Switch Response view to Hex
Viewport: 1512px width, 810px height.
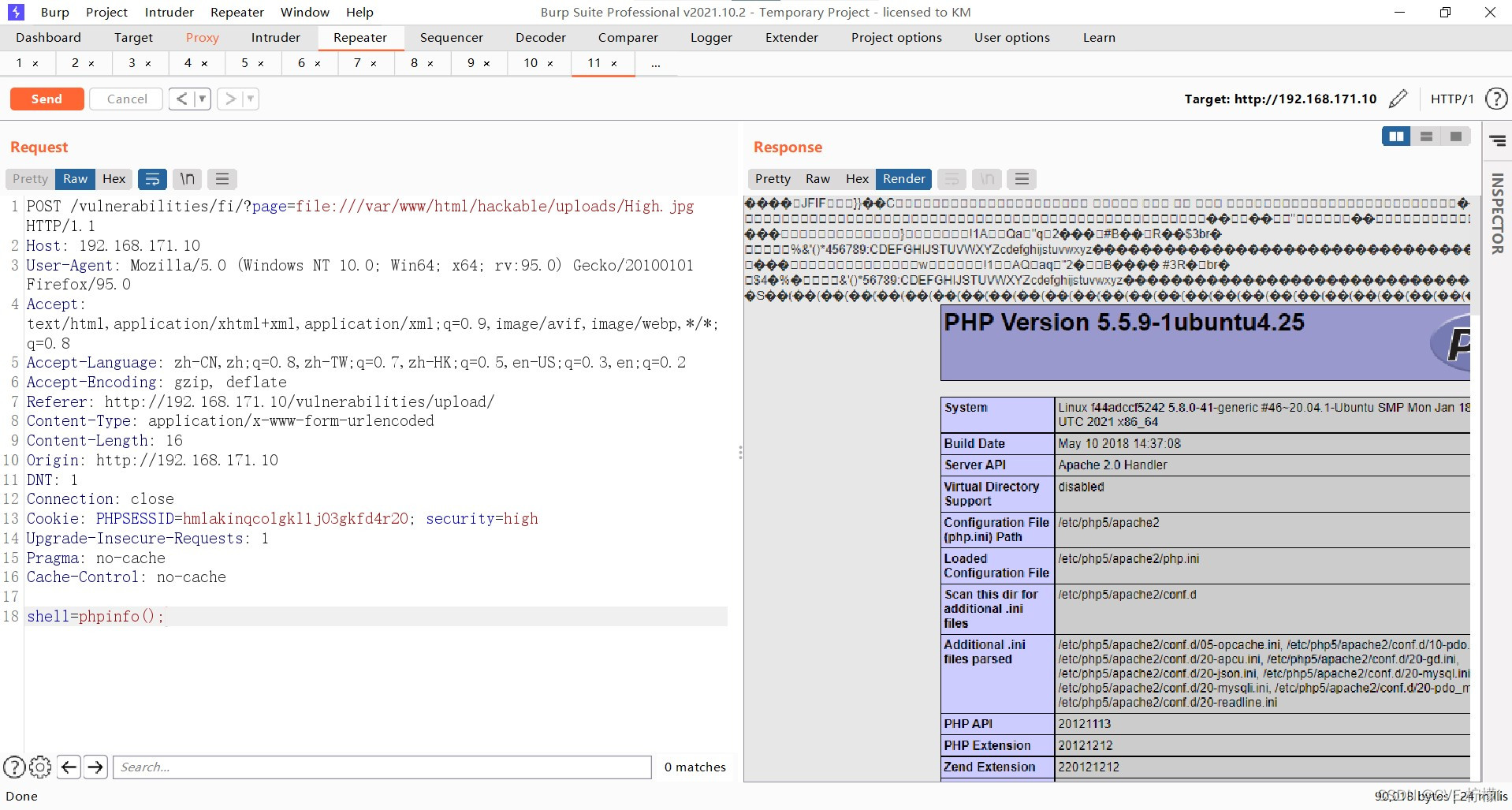(x=857, y=179)
